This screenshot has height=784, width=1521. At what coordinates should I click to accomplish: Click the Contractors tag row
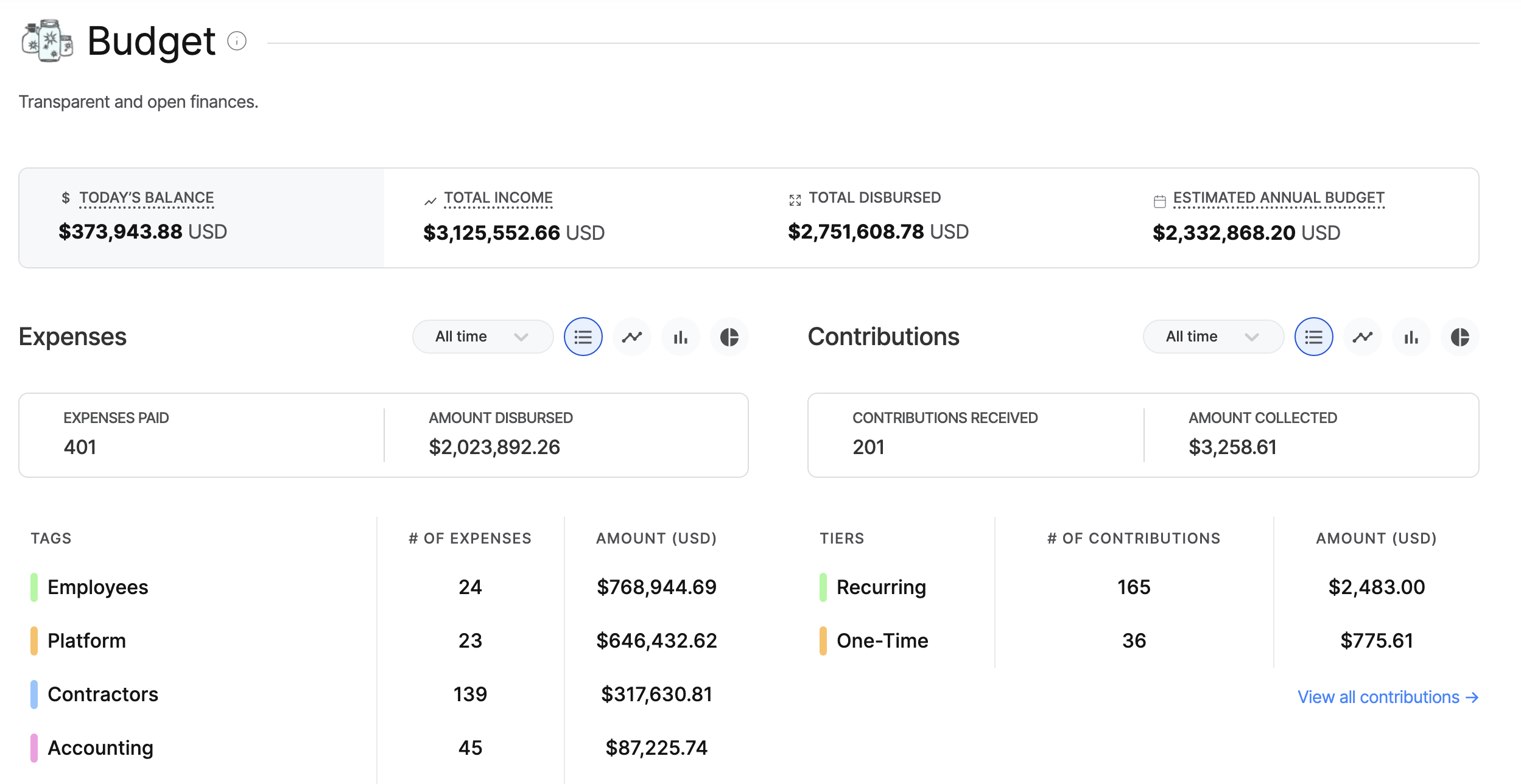click(103, 694)
